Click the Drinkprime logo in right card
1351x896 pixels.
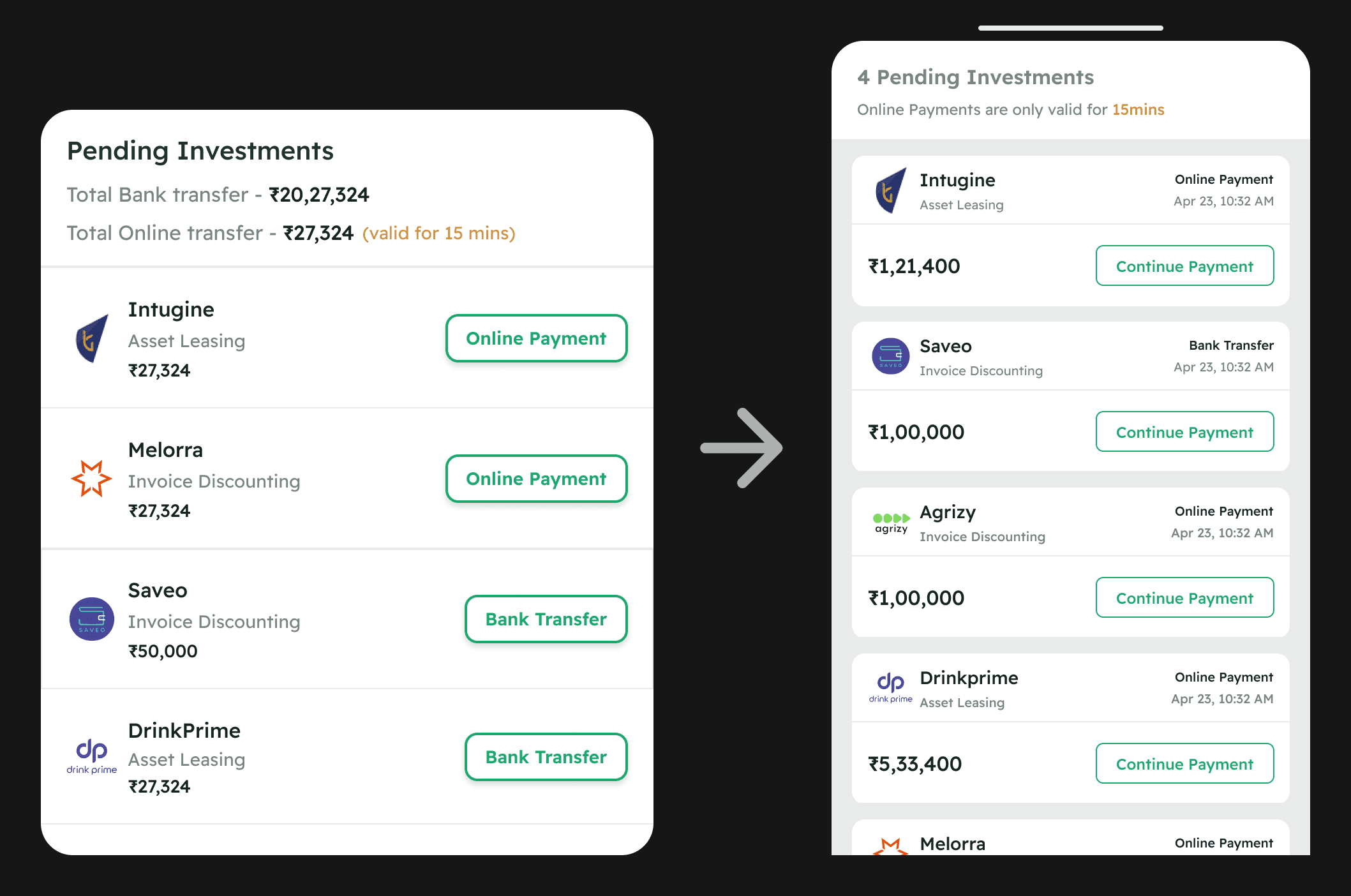tap(891, 688)
